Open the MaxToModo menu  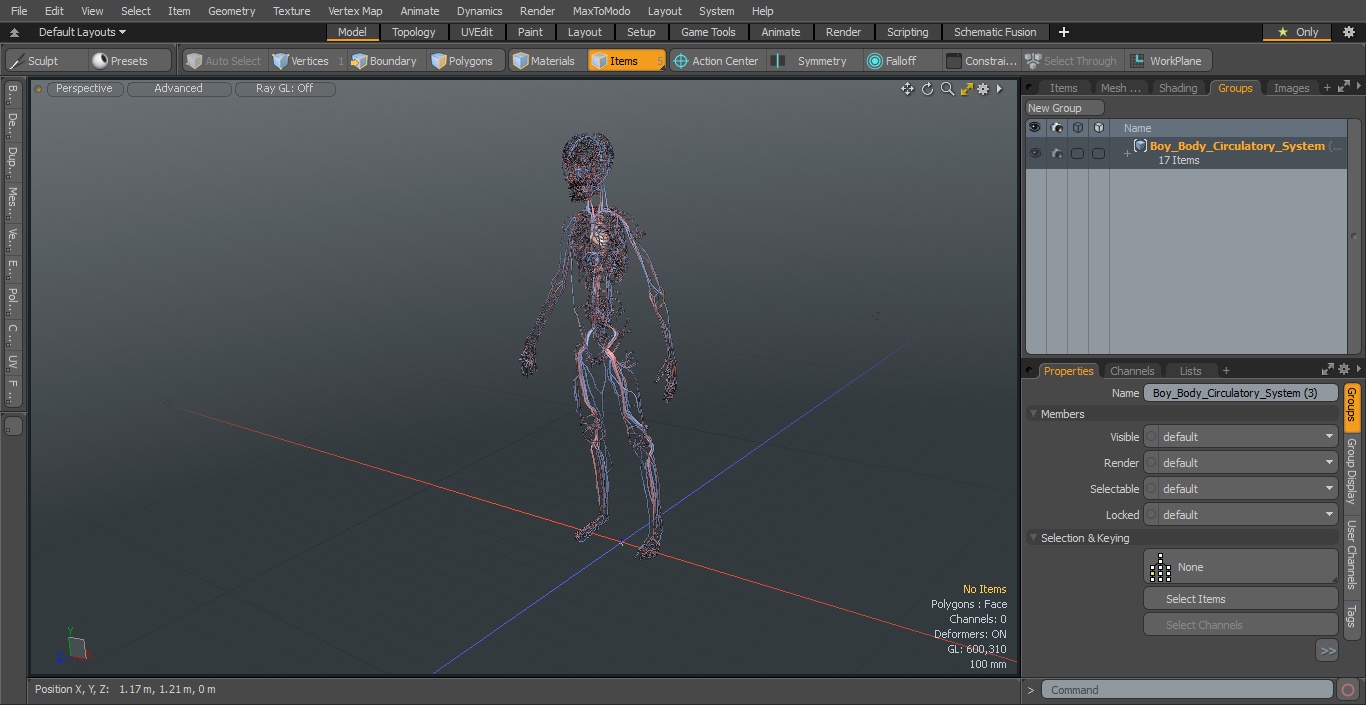pos(601,11)
